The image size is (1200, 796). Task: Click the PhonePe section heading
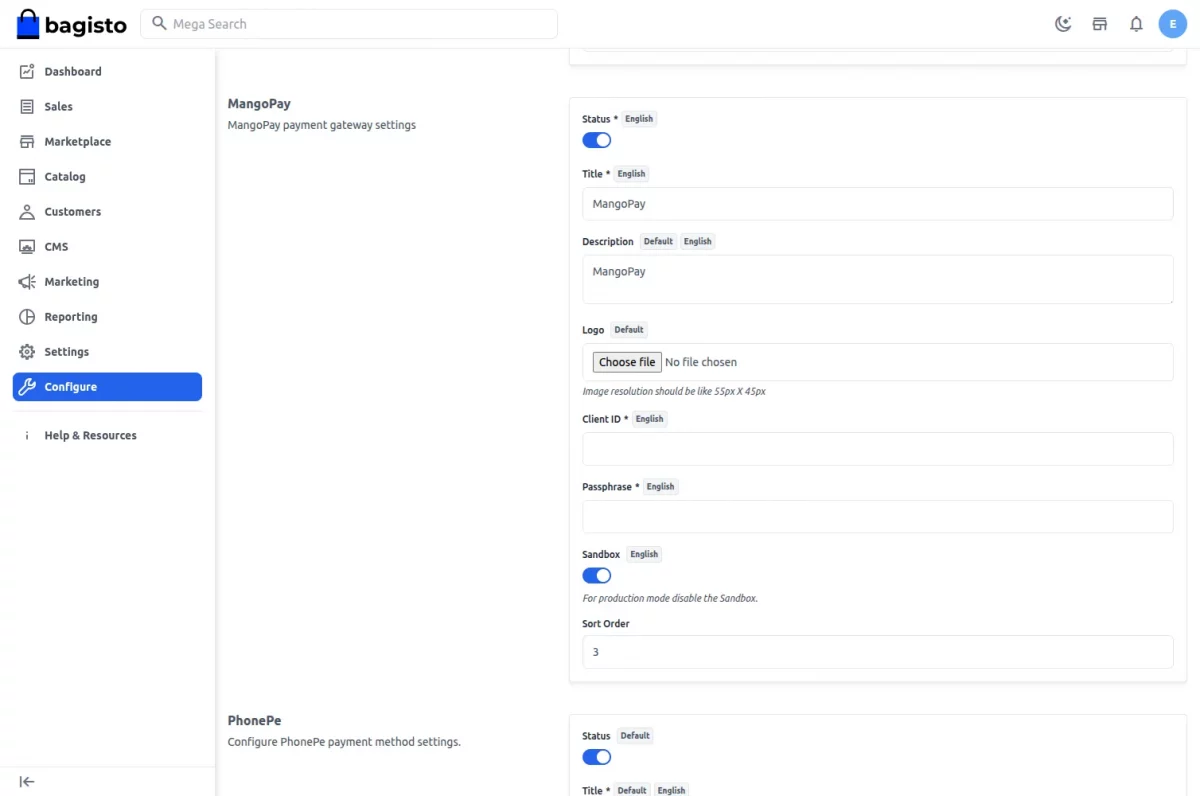pos(254,720)
